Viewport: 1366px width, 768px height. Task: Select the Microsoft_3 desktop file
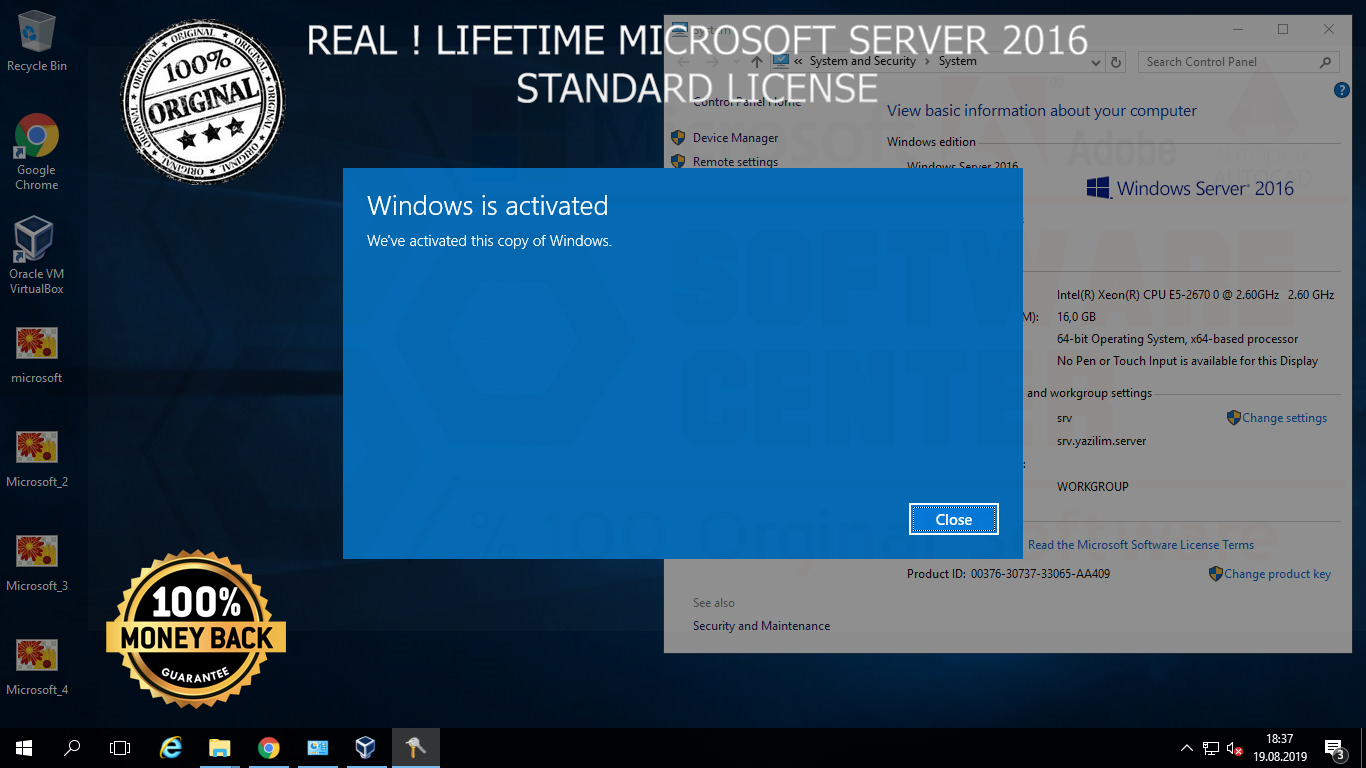37,563
